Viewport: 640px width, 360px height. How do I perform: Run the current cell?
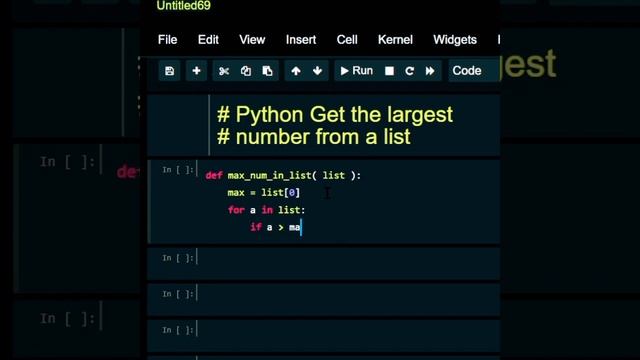click(x=356, y=71)
